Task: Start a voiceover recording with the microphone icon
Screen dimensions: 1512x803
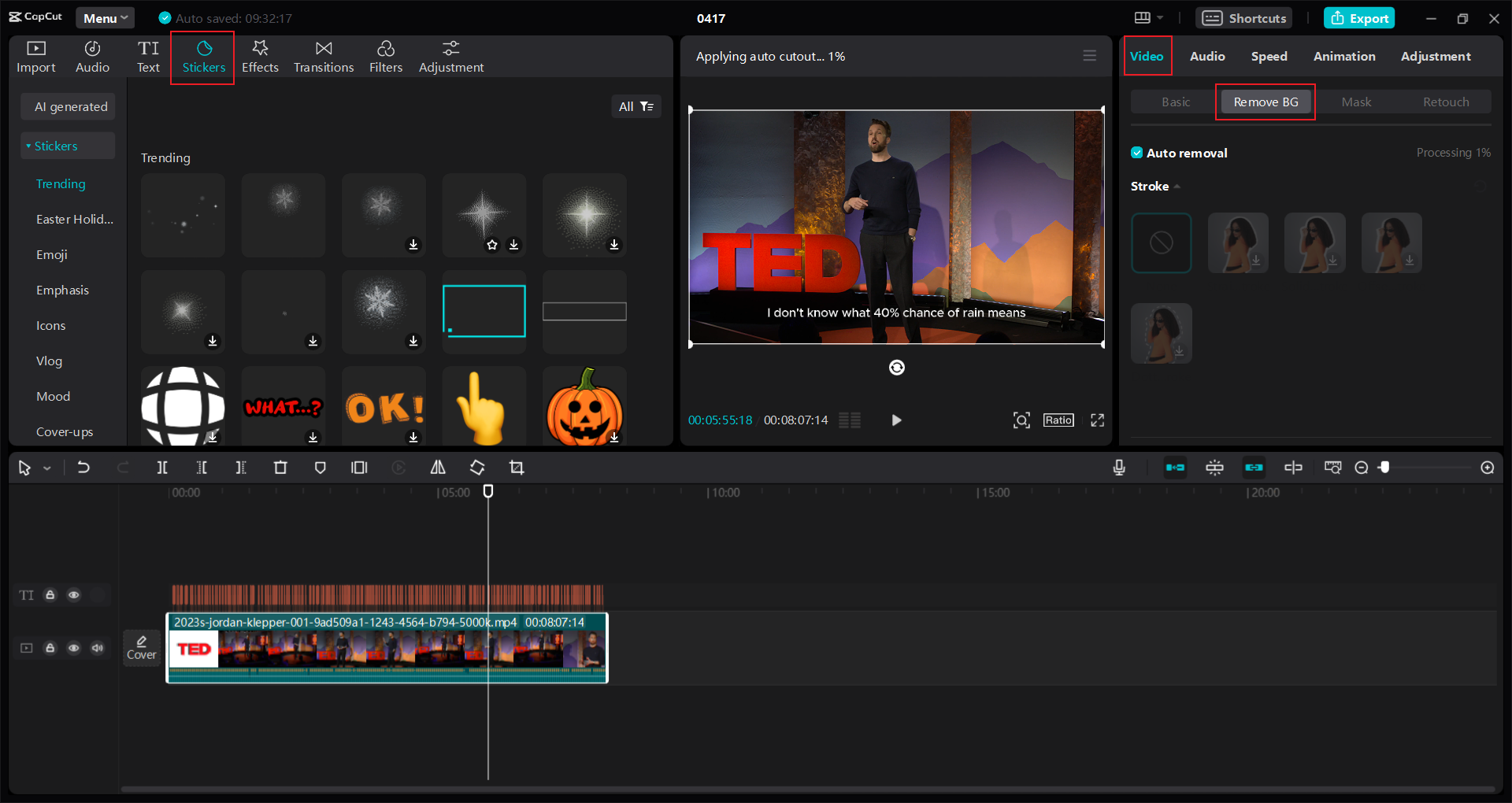Action: click(x=1119, y=467)
